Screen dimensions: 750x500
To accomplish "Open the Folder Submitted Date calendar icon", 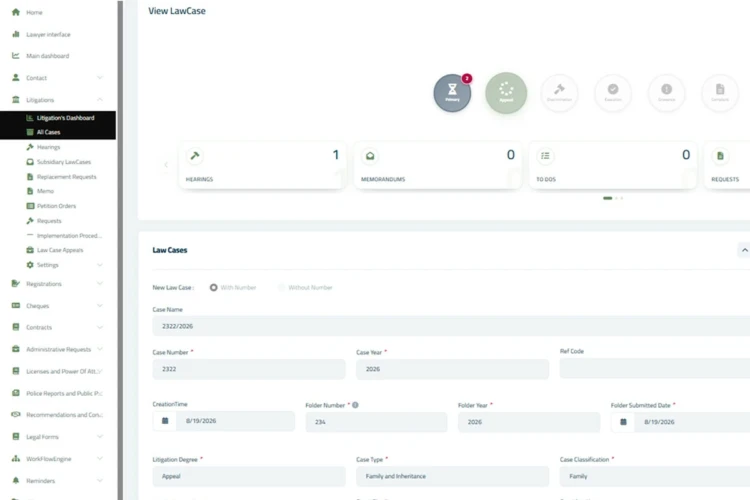I will pyautogui.click(x=623, y=422).
